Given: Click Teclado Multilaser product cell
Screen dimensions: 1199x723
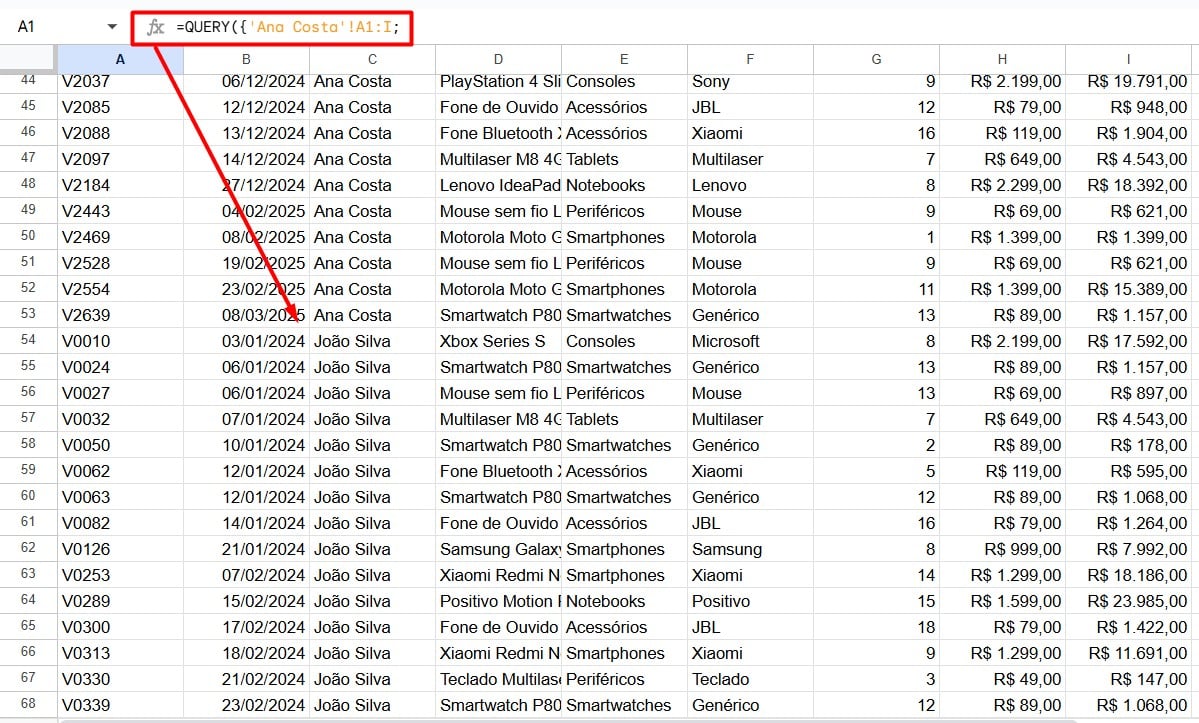Looking at the screenshot, I should tap(499, 679).
